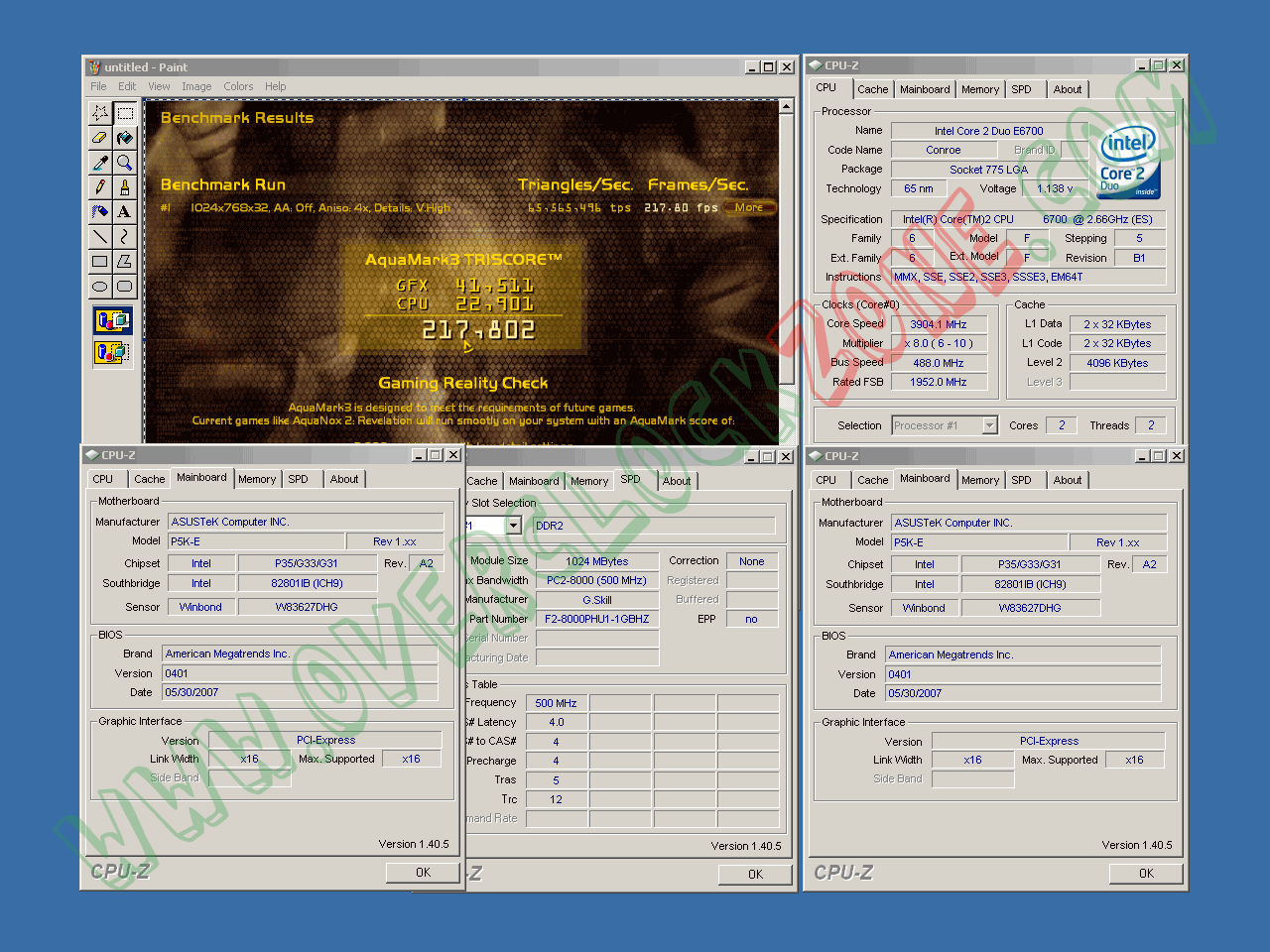
Task: Click title bar icon of CPU-Z CPU window
Action: pos(816,65)
